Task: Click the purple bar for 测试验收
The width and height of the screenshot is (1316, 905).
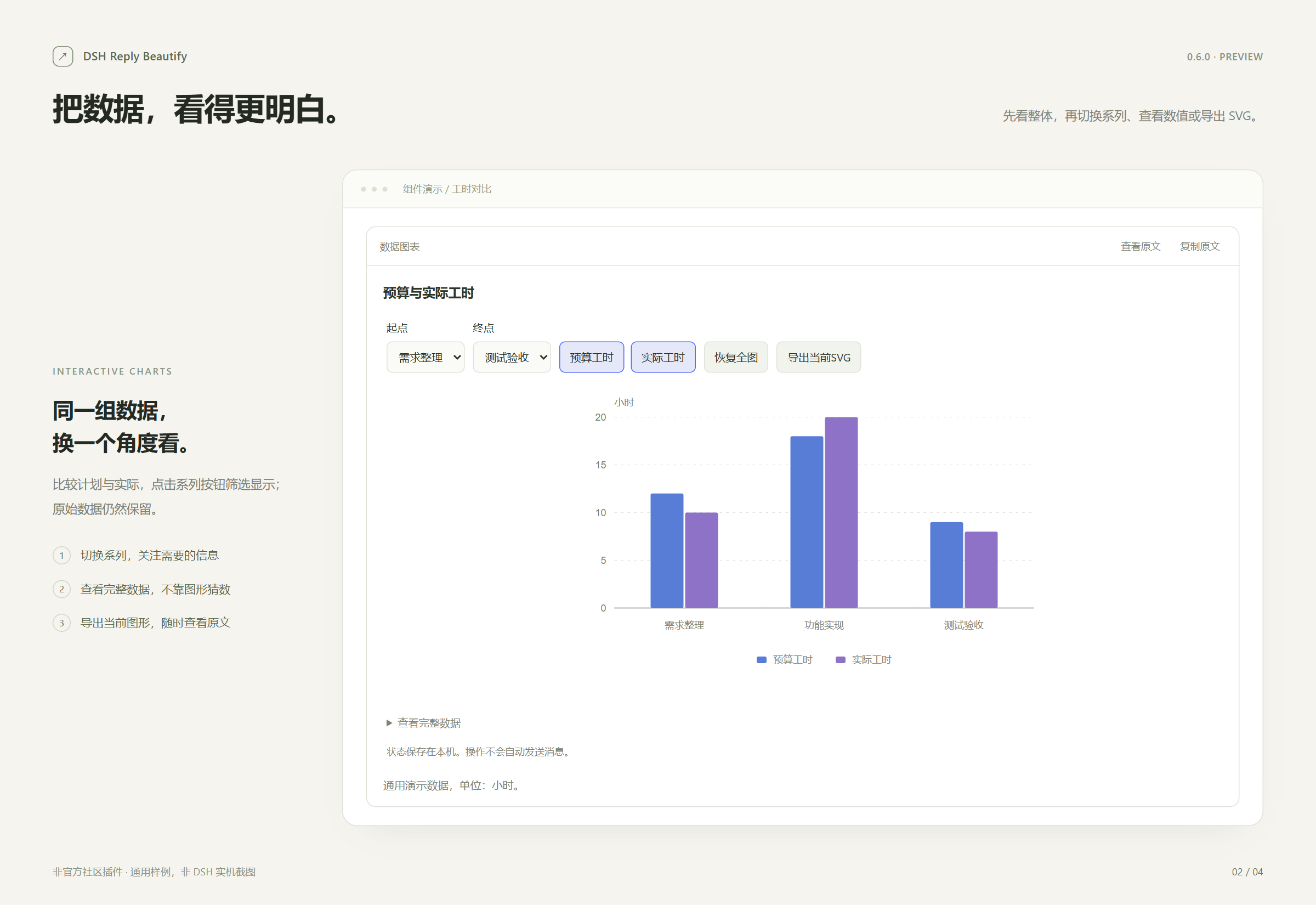Action: 981,570
